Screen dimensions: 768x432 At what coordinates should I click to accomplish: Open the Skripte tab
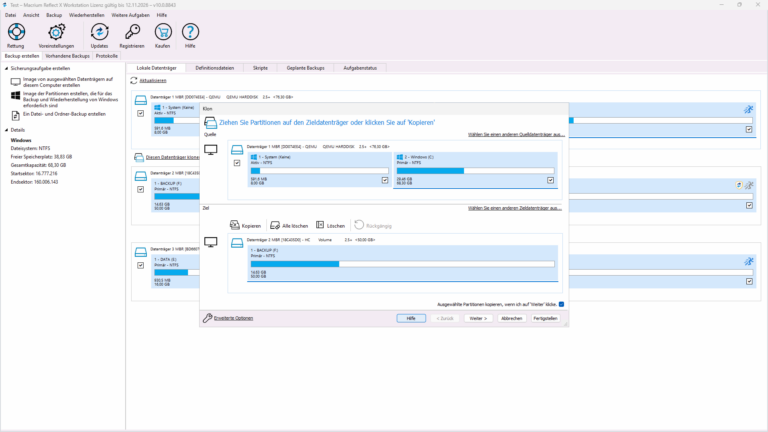coord(260,68)
